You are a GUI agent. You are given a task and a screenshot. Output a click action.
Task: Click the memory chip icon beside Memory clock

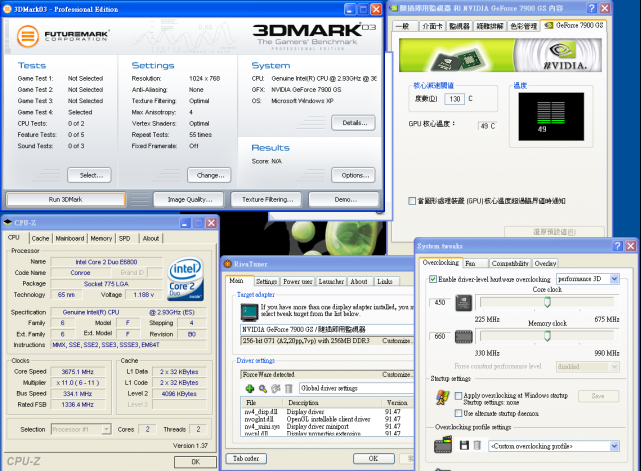[x=464, y=337]
